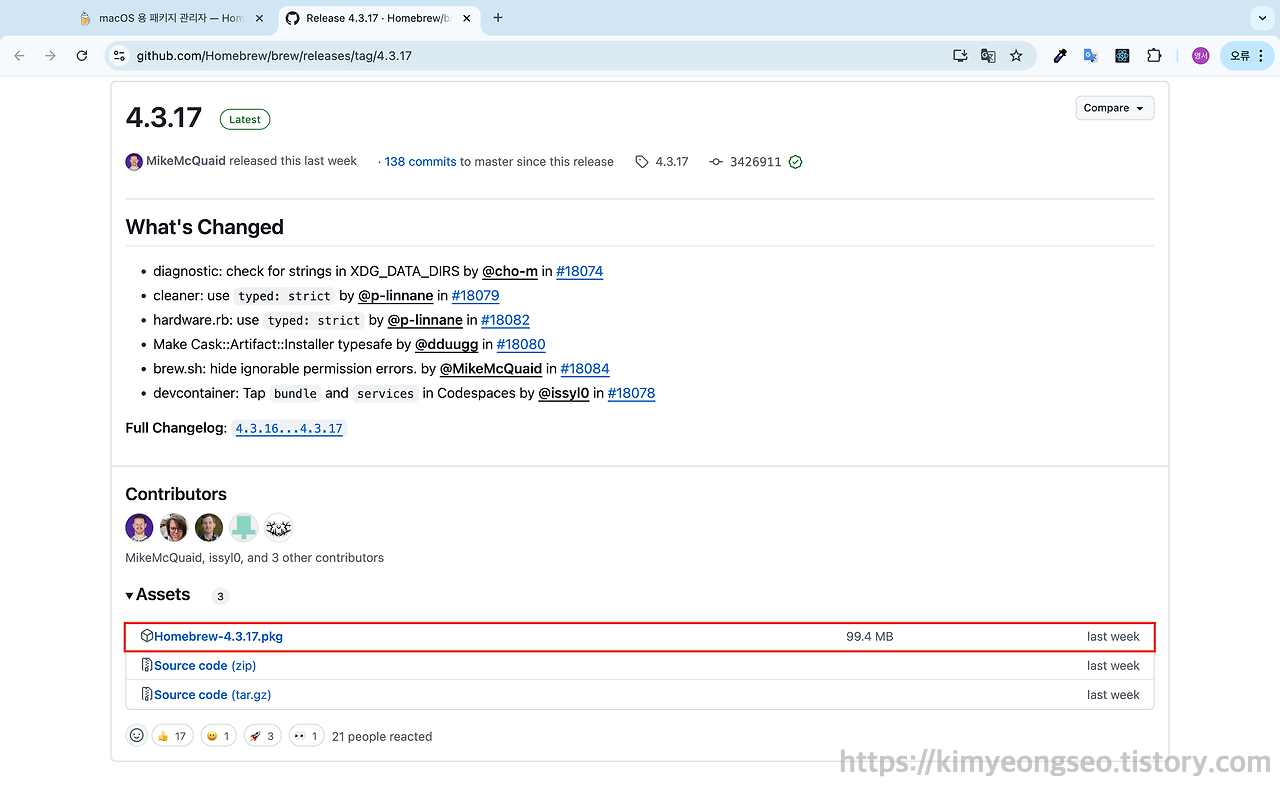This screenshot has height=800, width=1280.
Task: Click the green verified checkmark icon
Action: pos(796,162)
